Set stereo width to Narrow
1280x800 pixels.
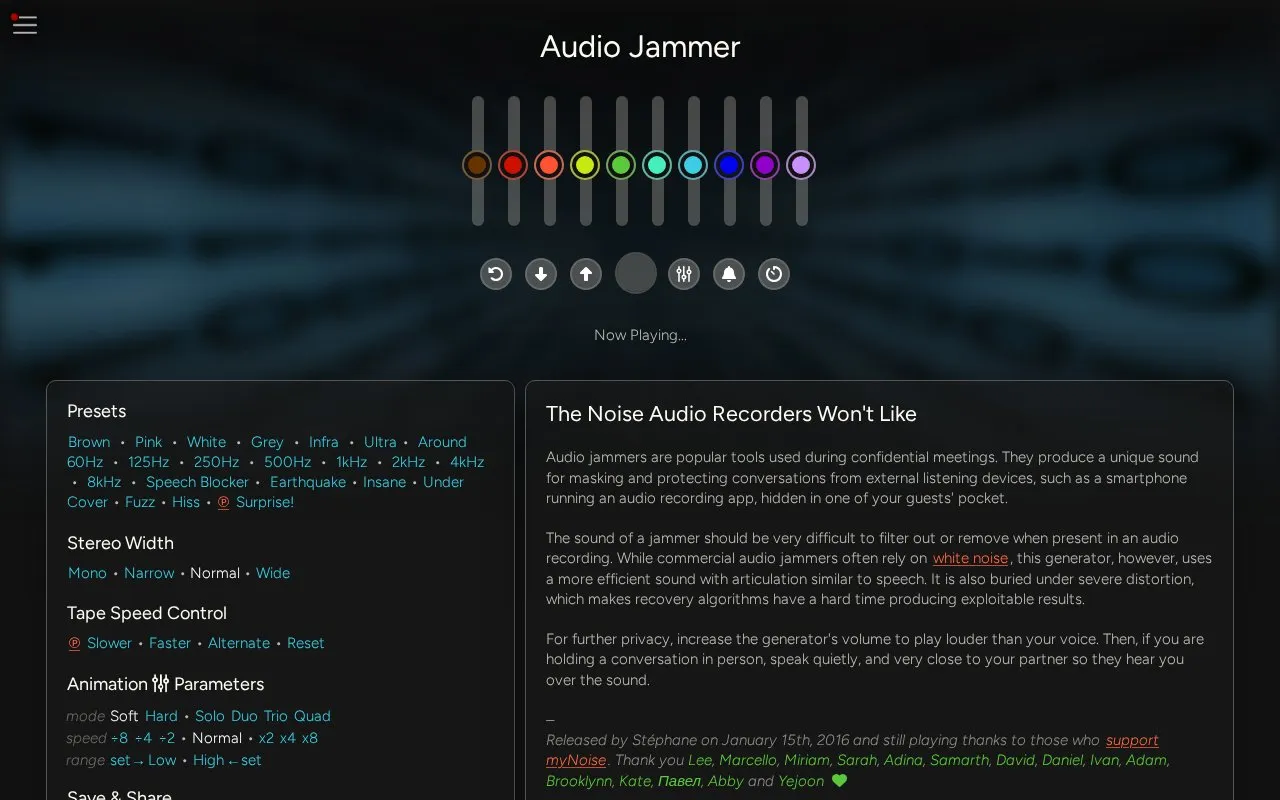click(x=149, y=573)
